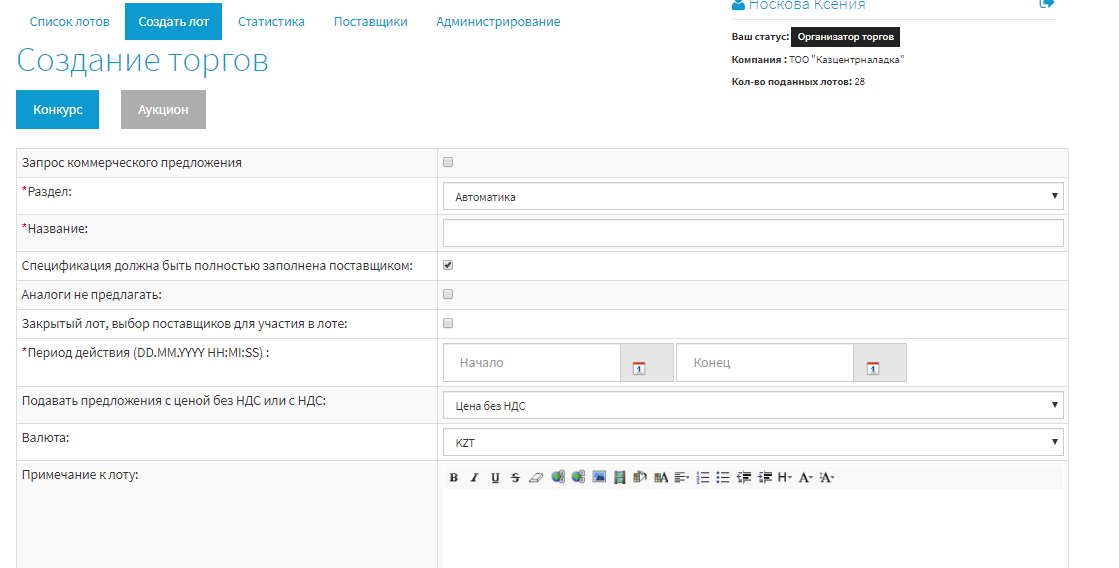The image size is (1119, 568).
Task: Click the Период действия label
Action: pos(146,353)
